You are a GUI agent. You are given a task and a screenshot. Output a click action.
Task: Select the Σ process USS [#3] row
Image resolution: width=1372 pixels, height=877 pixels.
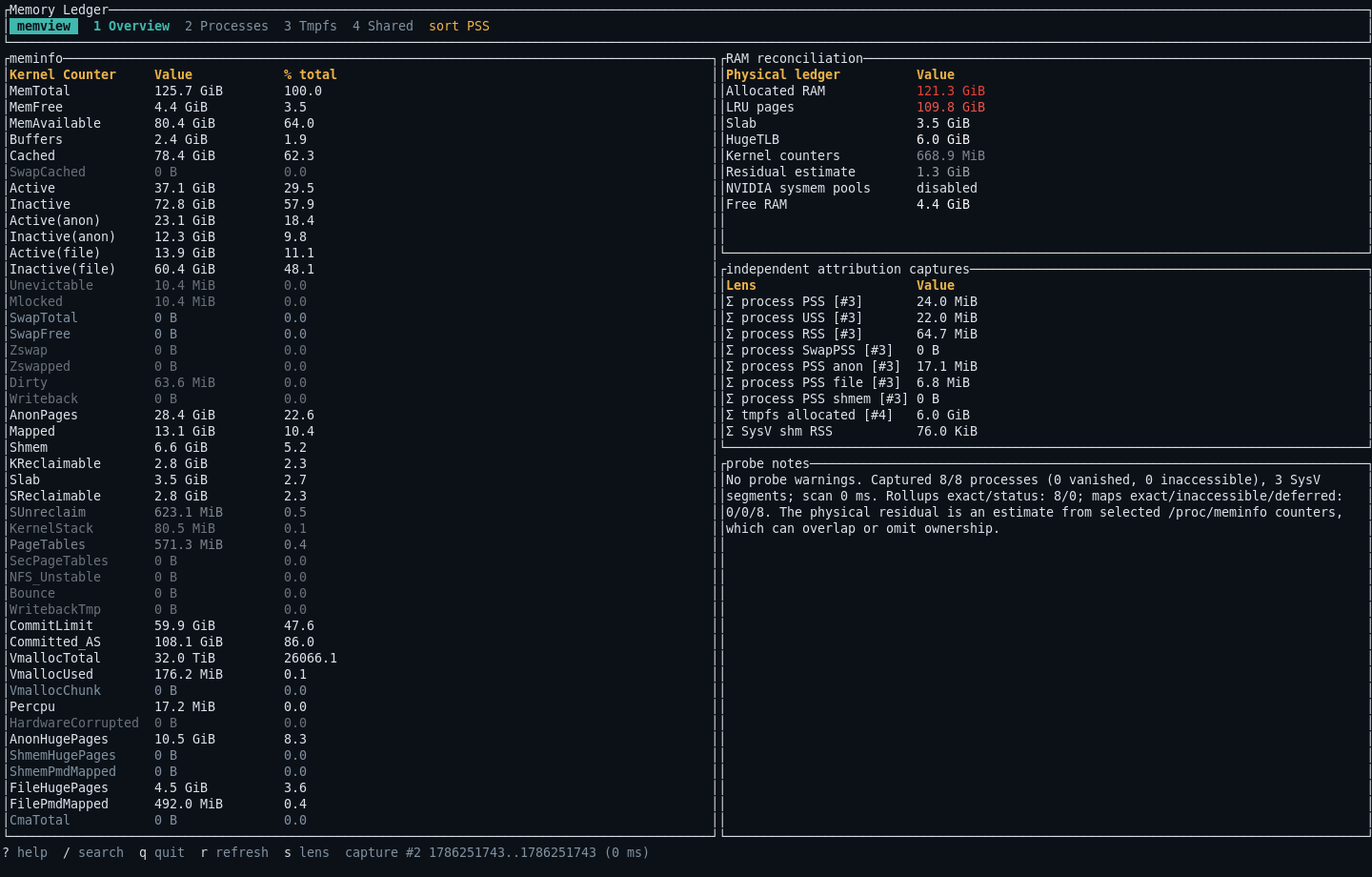[x=1046, y=317]
